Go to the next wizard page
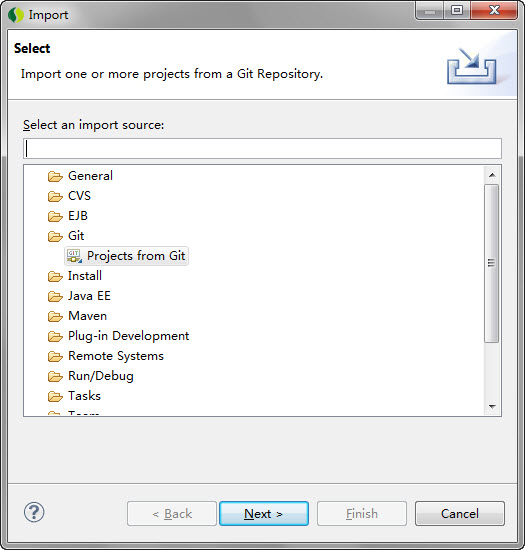Viewport: 525px width, 550px height. click(x=264, y=514)
